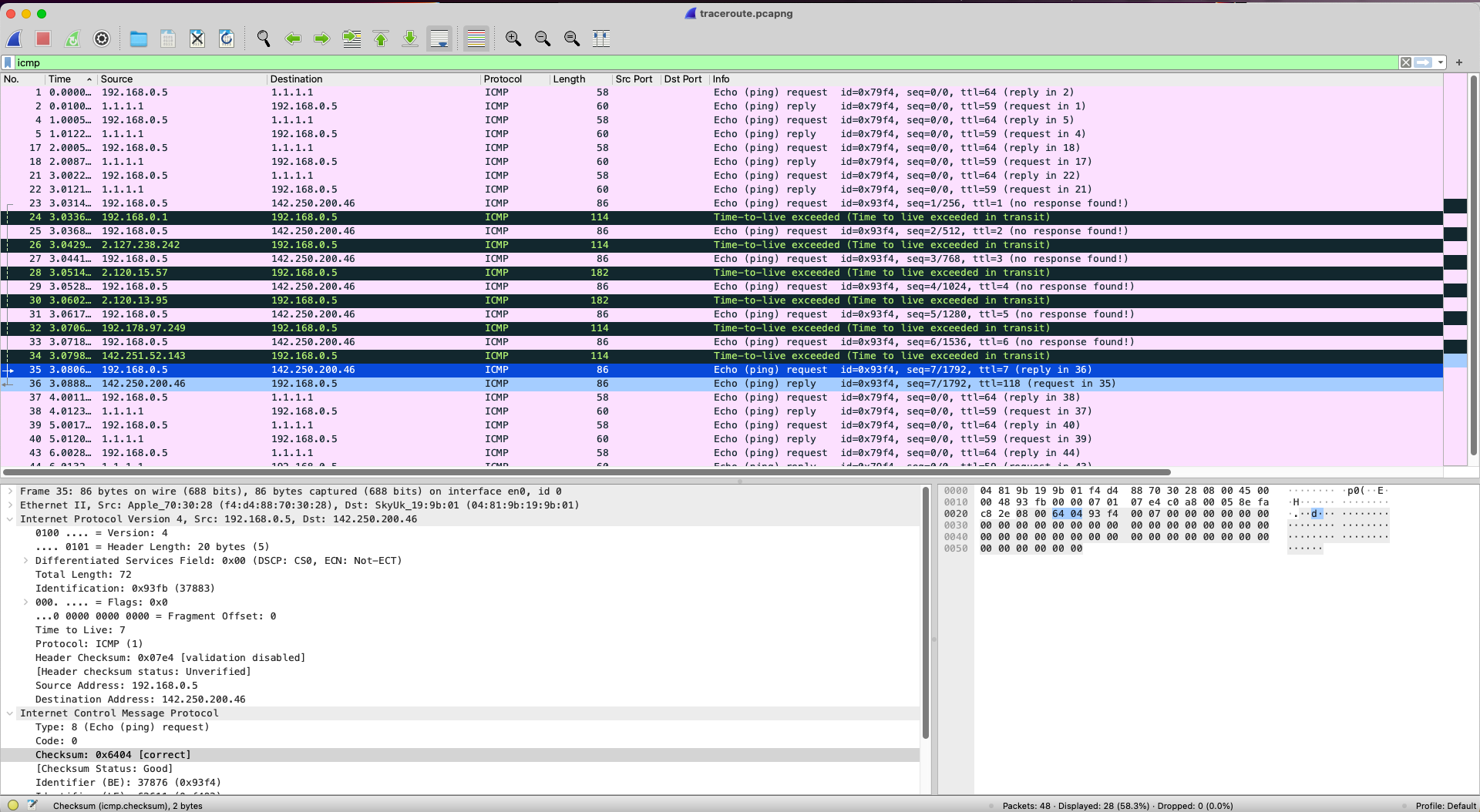The height and width of the screenshot is (812, 1480).
Task: Open the display filter bookmarks icon
Action: [8, 62]
